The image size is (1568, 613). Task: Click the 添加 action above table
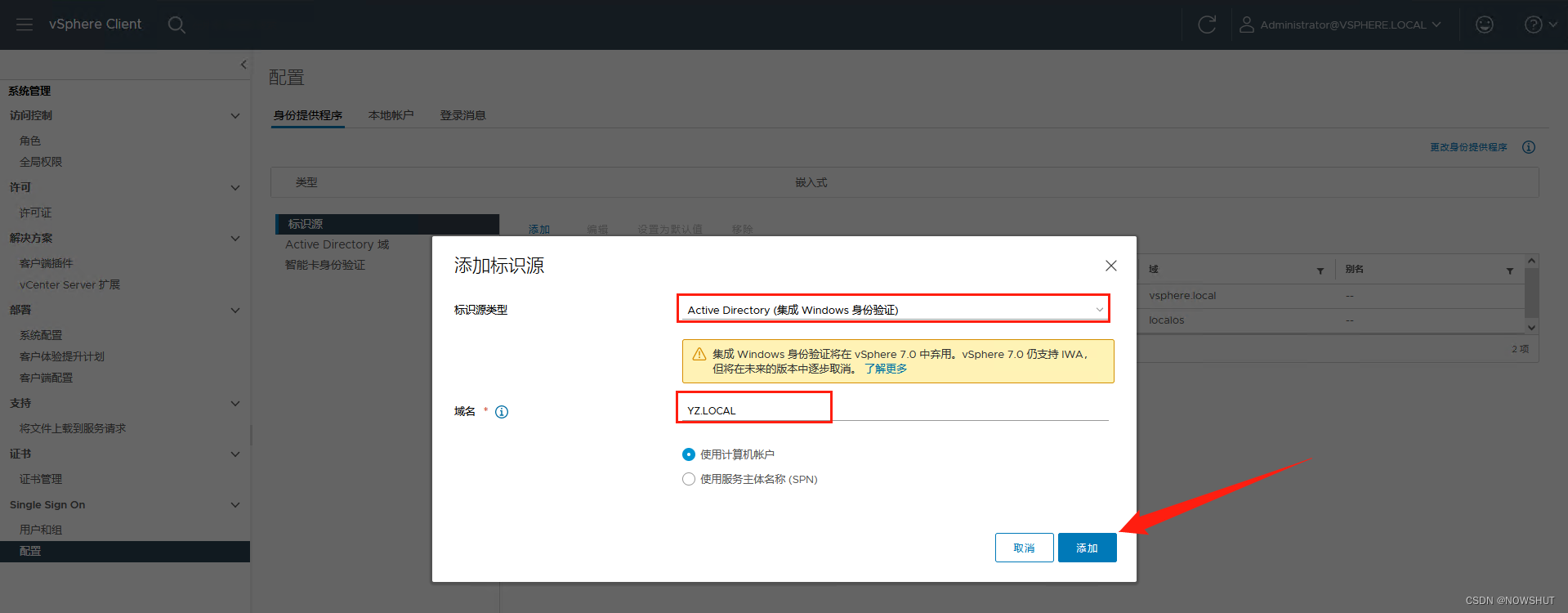[539, 229]
